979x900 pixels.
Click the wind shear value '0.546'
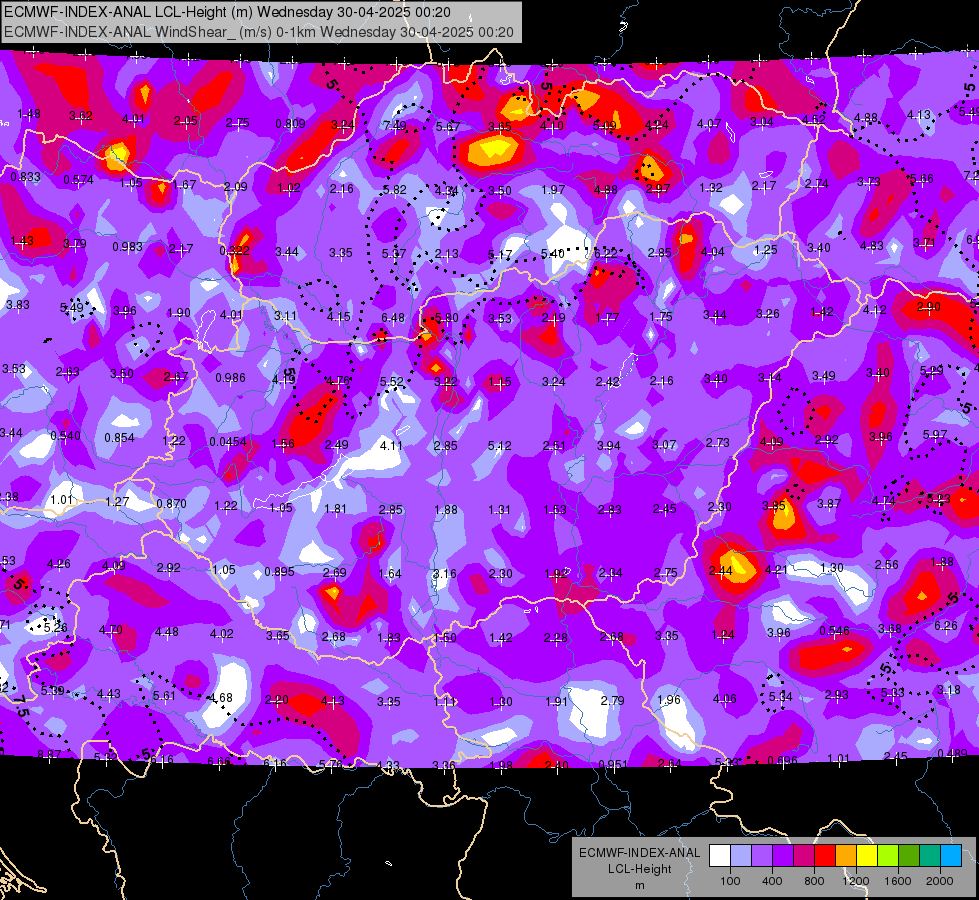(834, 630)
